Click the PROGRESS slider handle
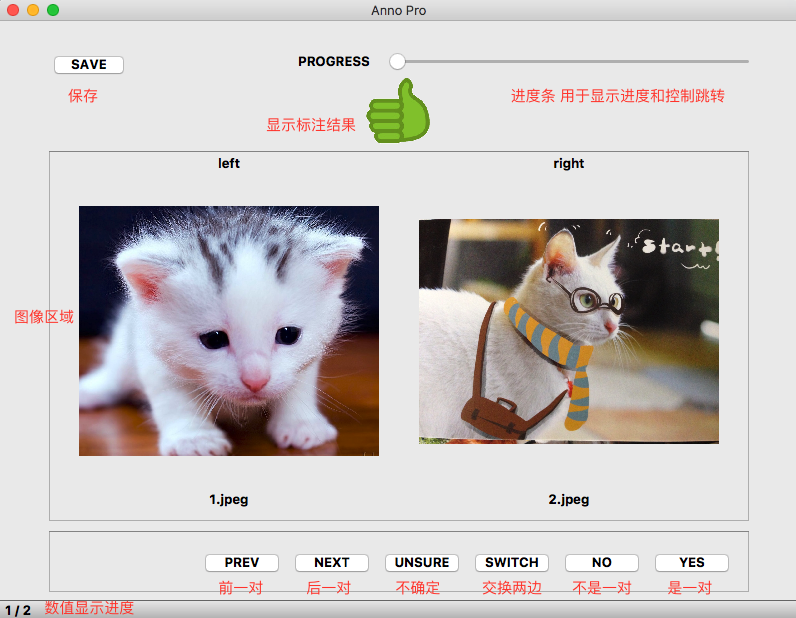Screen dimensions: 796x618 click(397, 61)
